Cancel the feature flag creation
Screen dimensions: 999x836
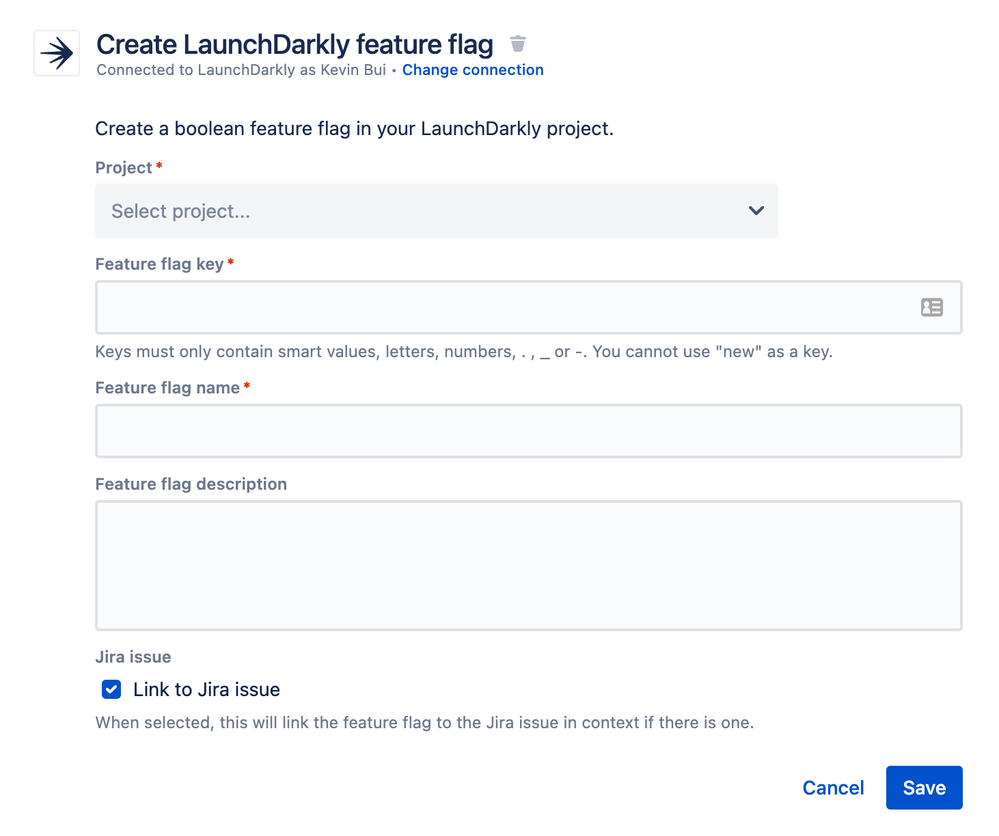pos(833,788)
